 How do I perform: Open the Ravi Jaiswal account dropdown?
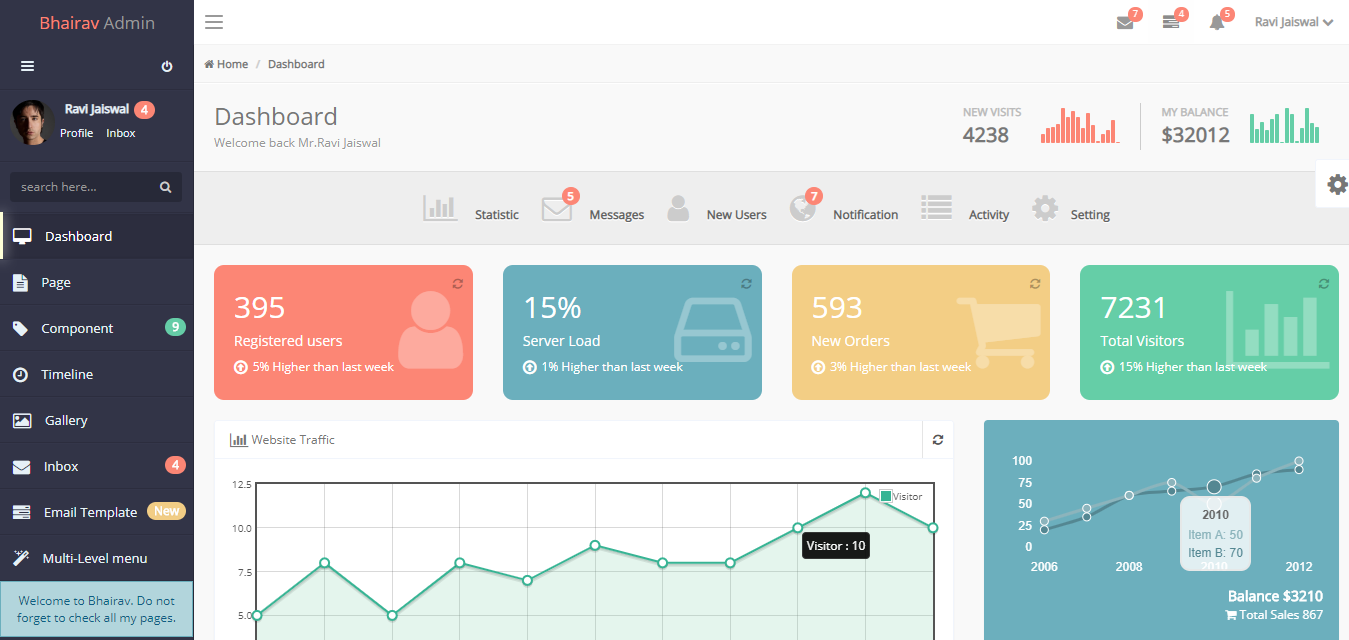pos(1292,21)
